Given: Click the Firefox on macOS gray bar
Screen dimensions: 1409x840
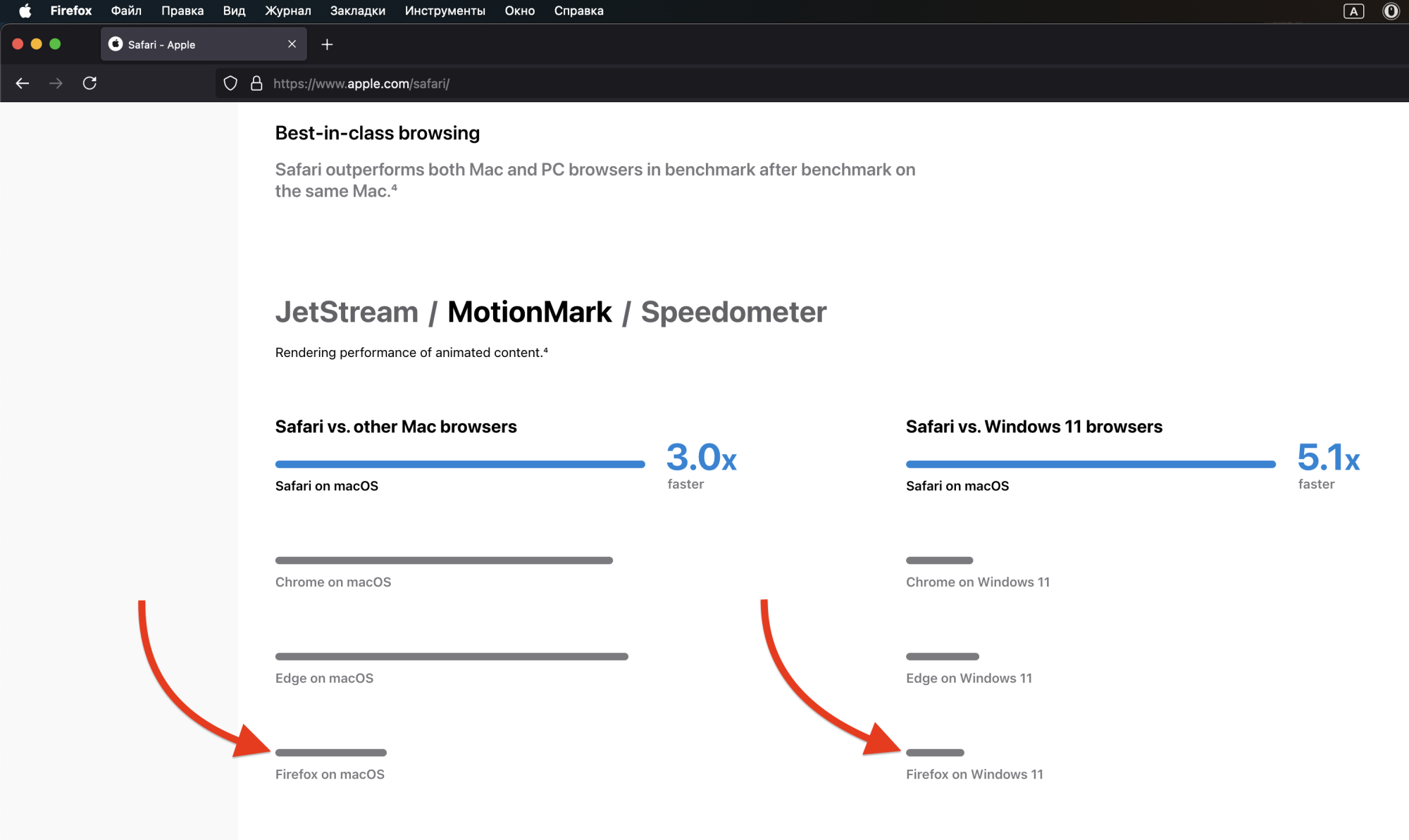Looking at the screenshot, I should point(330,753).
